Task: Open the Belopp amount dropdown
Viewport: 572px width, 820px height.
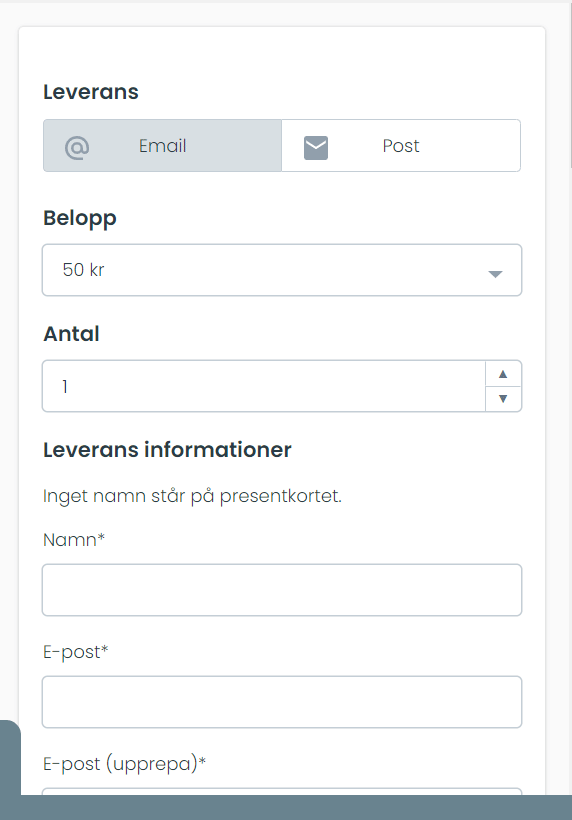Action: 282,270
